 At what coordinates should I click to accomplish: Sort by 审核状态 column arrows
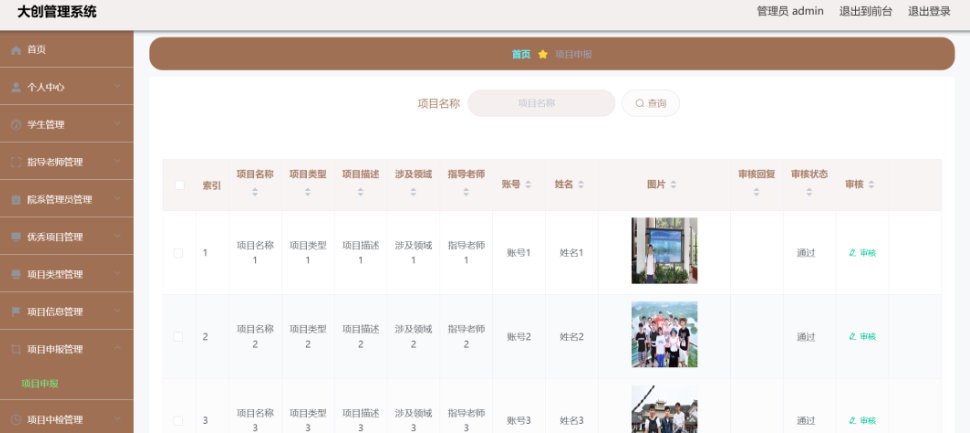(x=809, y=192)
